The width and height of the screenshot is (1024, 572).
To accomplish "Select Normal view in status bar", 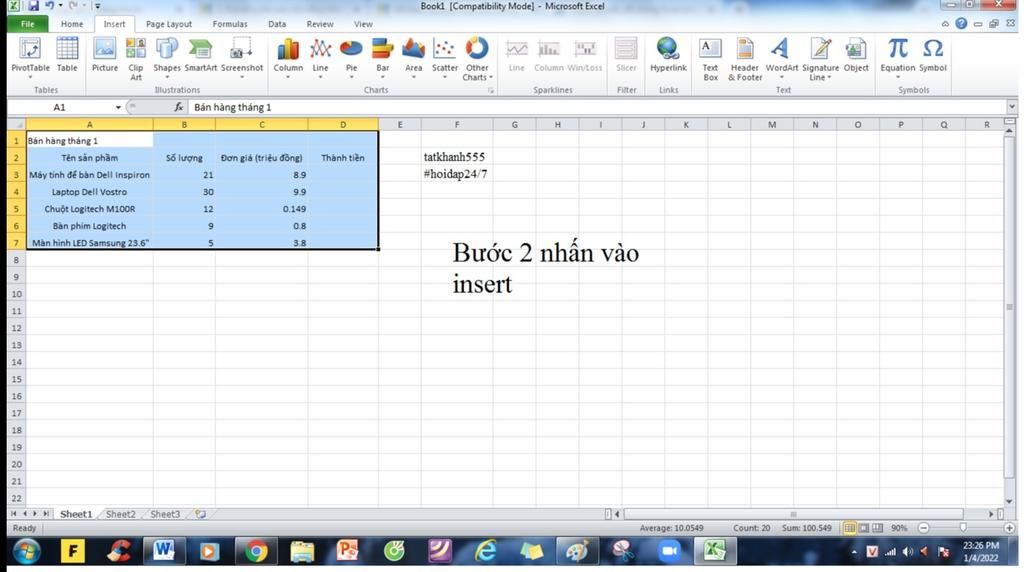I will click(850, 528).
